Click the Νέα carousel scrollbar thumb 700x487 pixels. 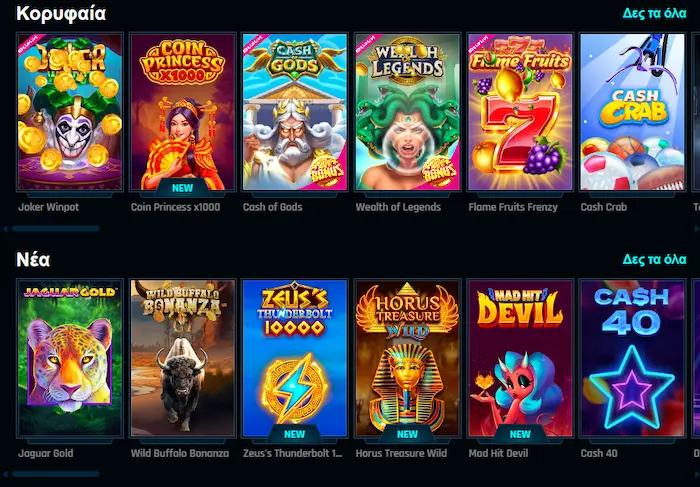(55, 474)
